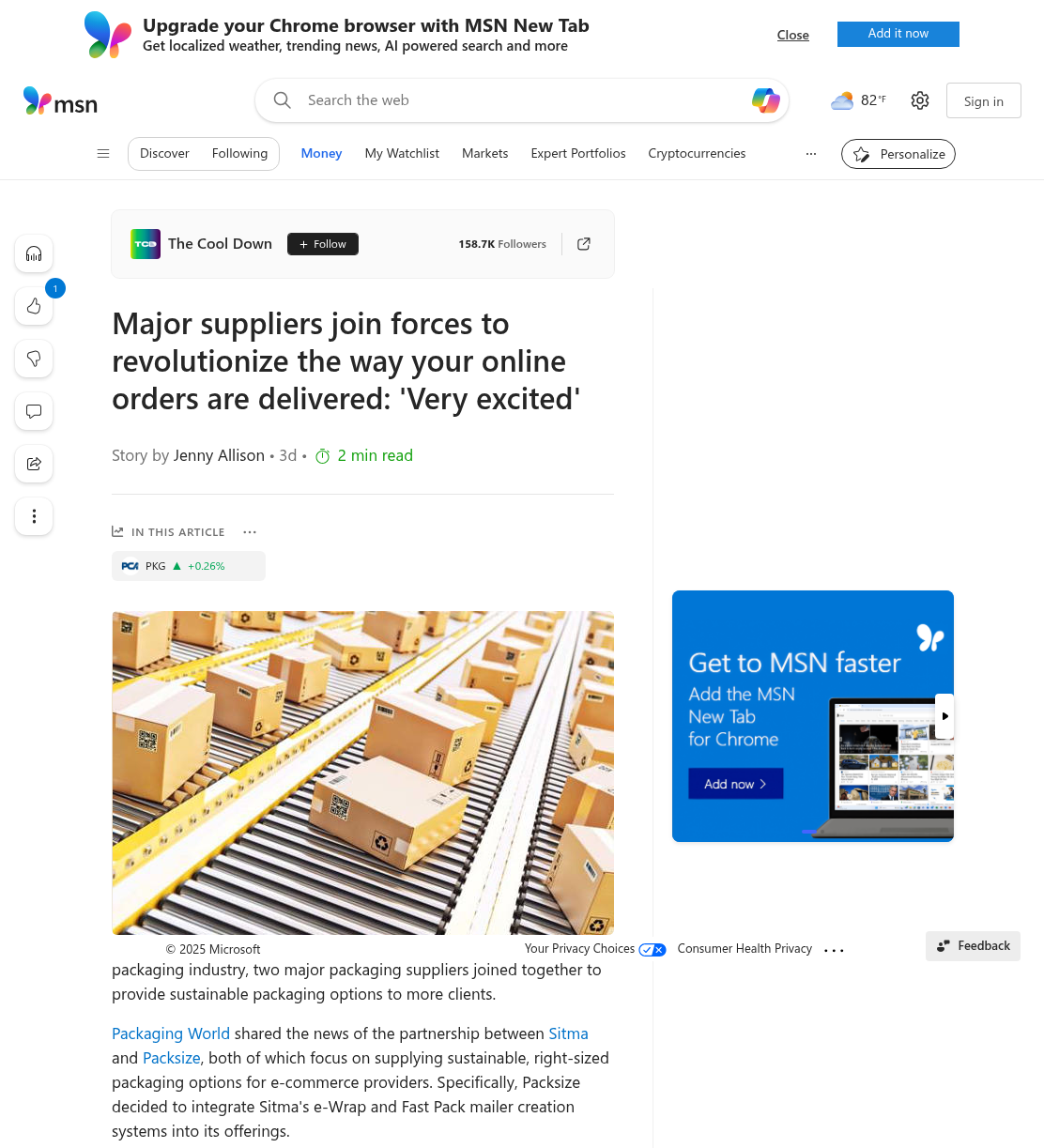Select the Money tab

(321, 154)
